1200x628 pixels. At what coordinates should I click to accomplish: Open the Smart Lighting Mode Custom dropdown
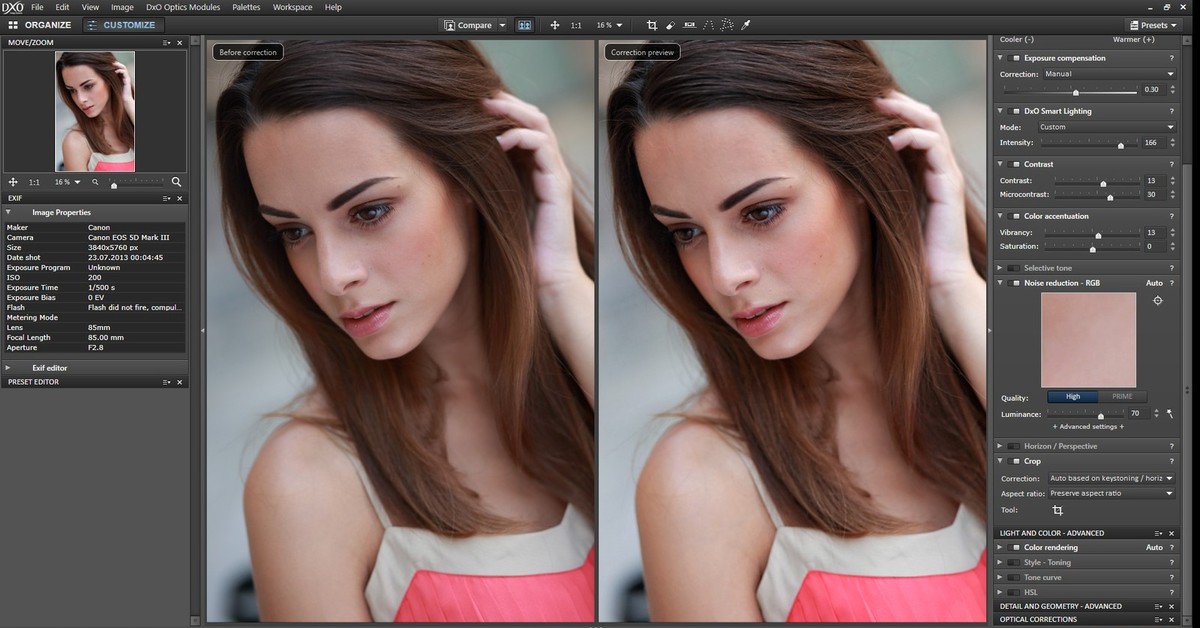[1106, 127]
